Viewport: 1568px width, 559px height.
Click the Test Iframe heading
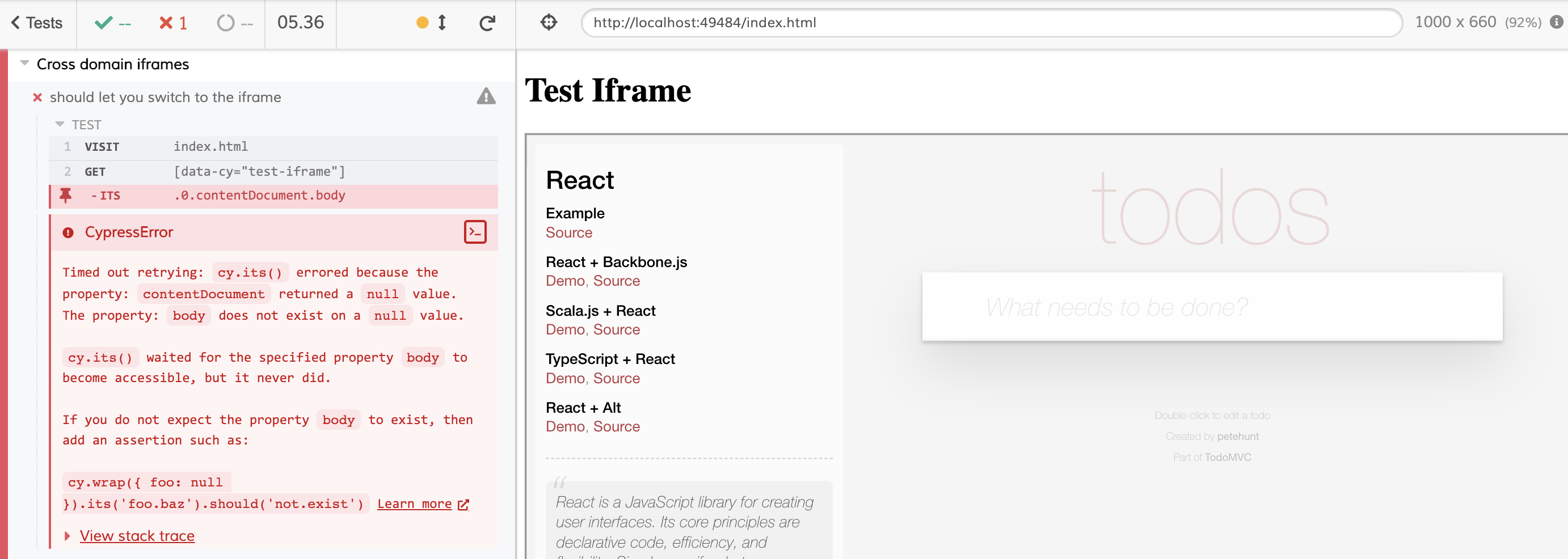pos(608,91)
